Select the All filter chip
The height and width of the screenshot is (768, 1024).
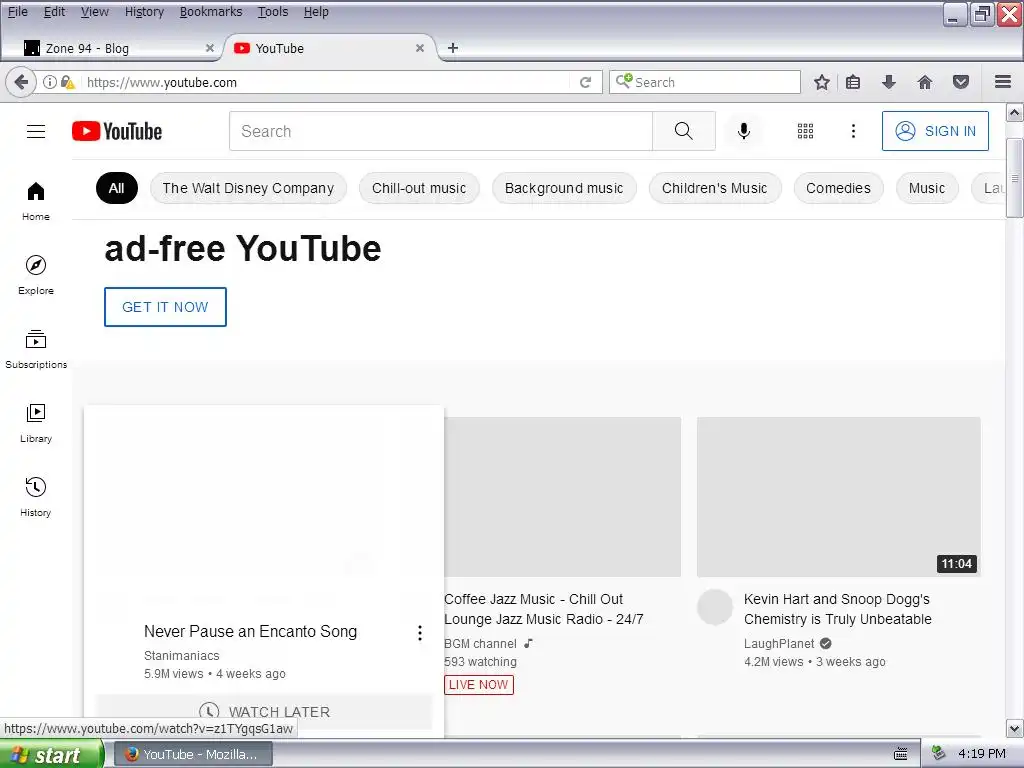[x=116, y=188]
